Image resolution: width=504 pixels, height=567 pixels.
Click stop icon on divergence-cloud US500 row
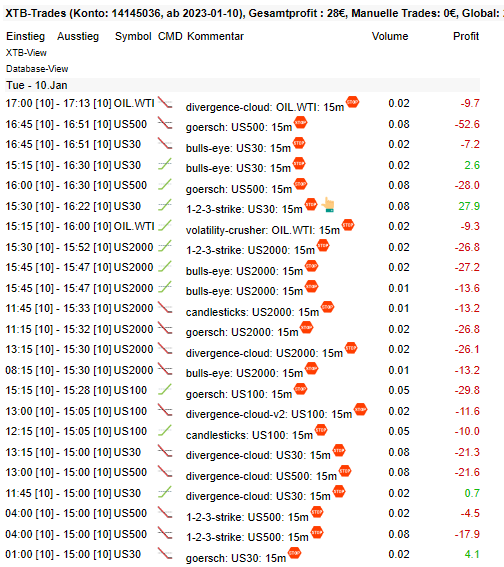click(x=345, y=471)
